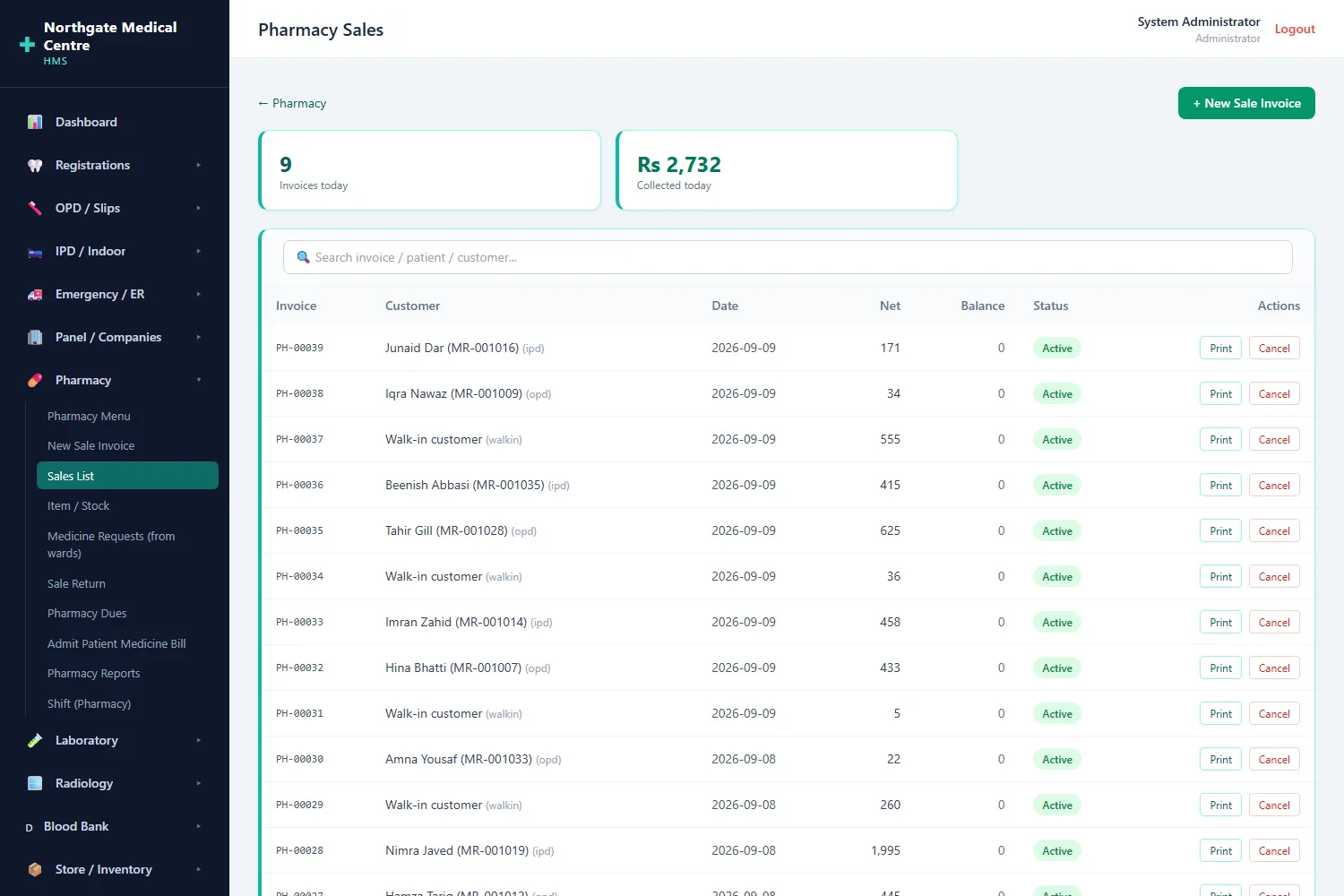Click the IPD / Indoor bed icon
Screen dimensions: 1344x896
tap(35, 251)
